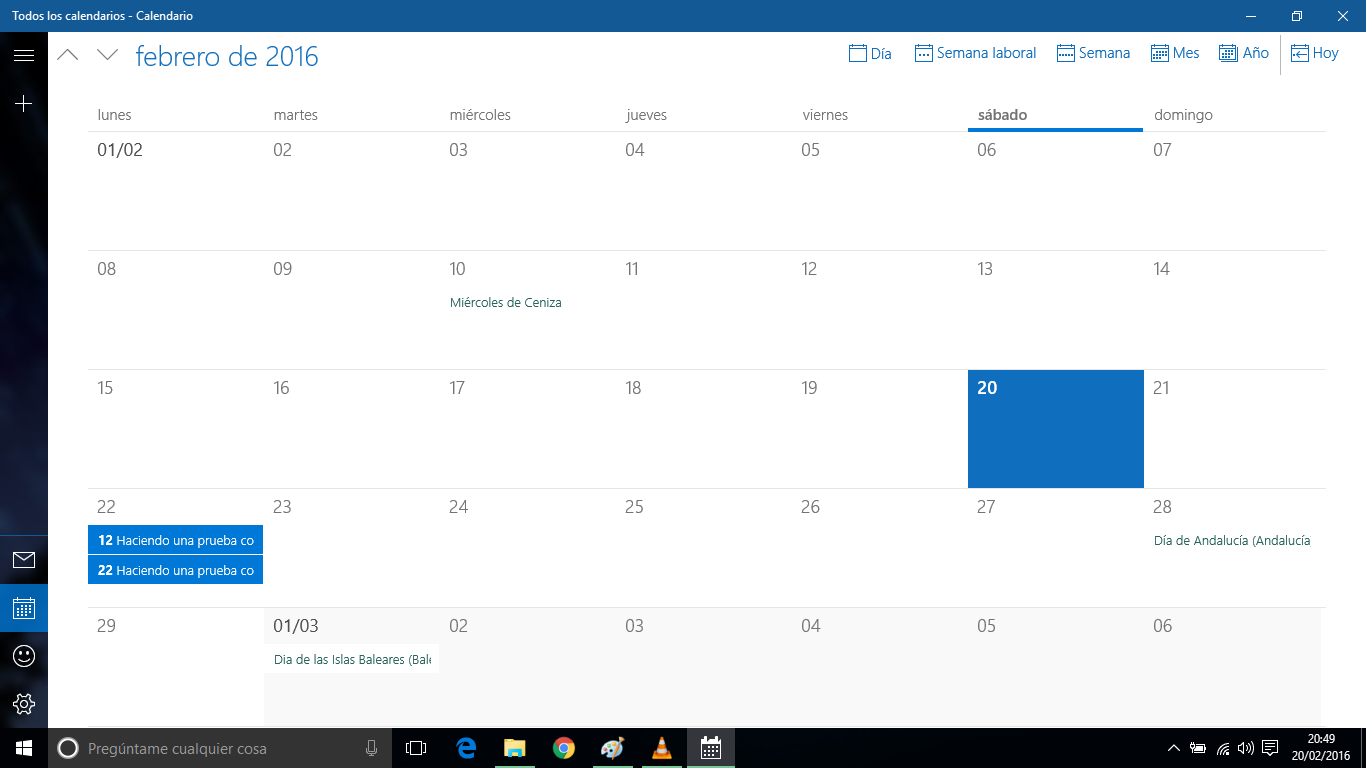Go to next month with down chevron
Image resolution: width=1366 pixels, height=768 pixels.
pyautogui.click(x=107, y=55)
